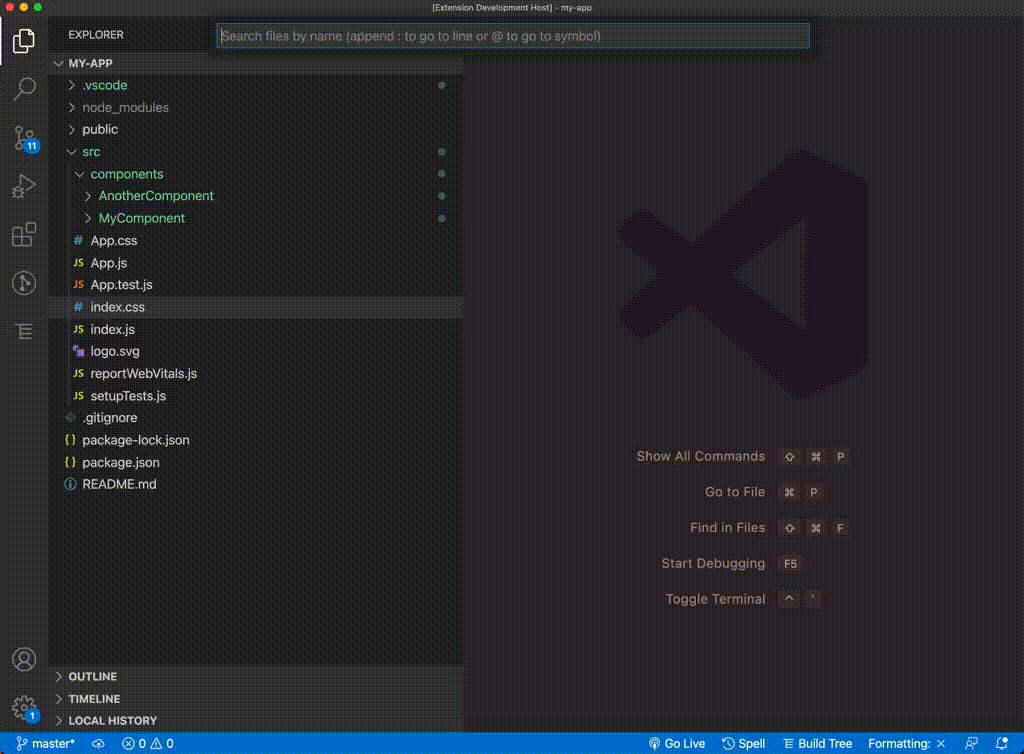Expand the TIMELINE section
Viewport: 1024px width, 754px height.
click(256, 699)
